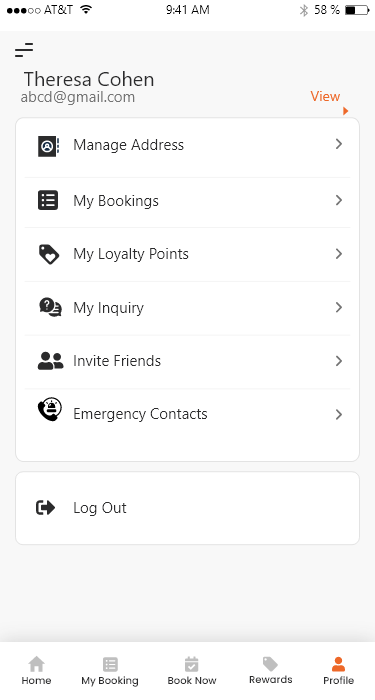Expand Manage Address via its chevron
The height and width of the screenshot is (700, 375).
coord(339,144)
